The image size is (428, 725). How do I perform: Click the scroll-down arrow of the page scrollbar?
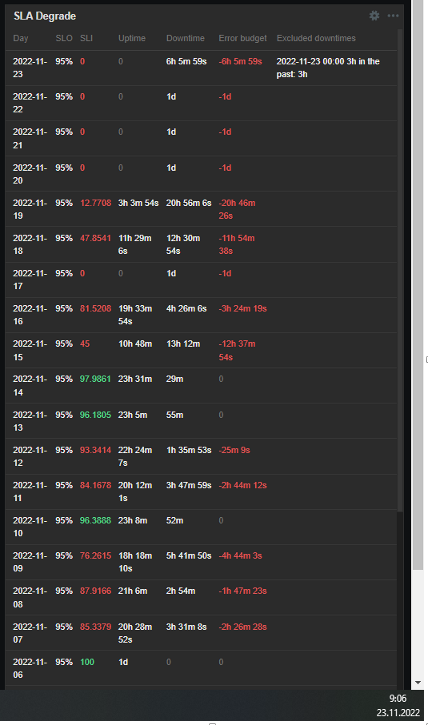click(x=418, y=682)
